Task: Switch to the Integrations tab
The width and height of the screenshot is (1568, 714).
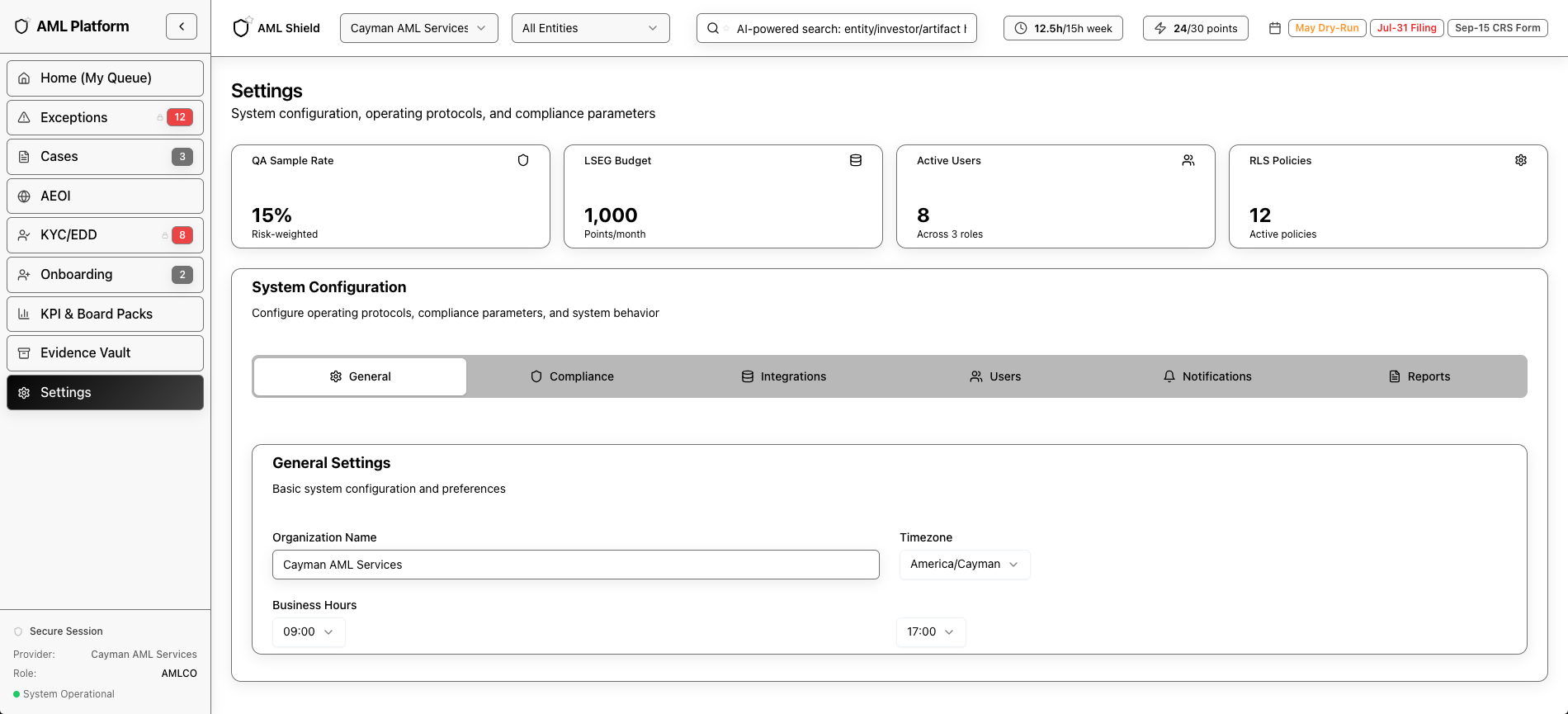Action: (x=784, y=376)
